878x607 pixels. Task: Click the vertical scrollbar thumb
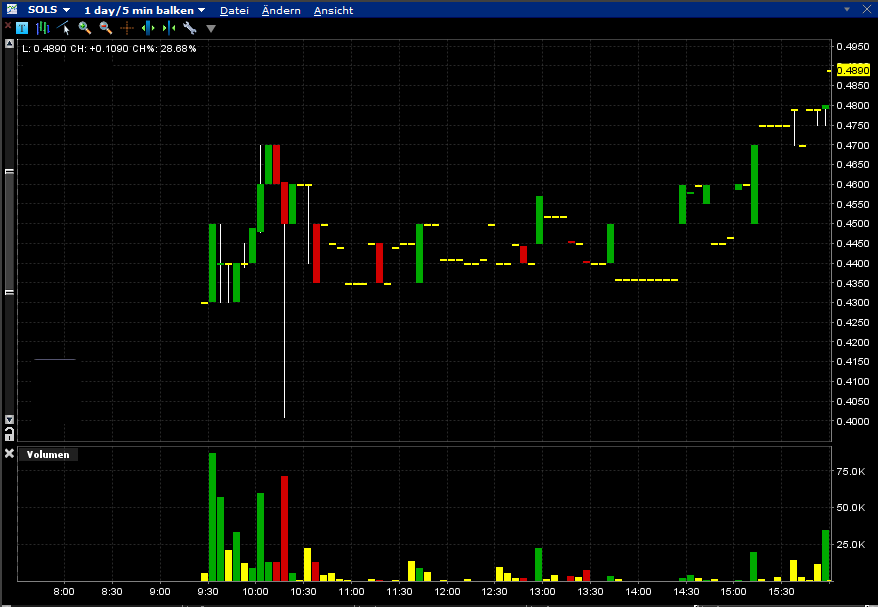click(10, 230)
